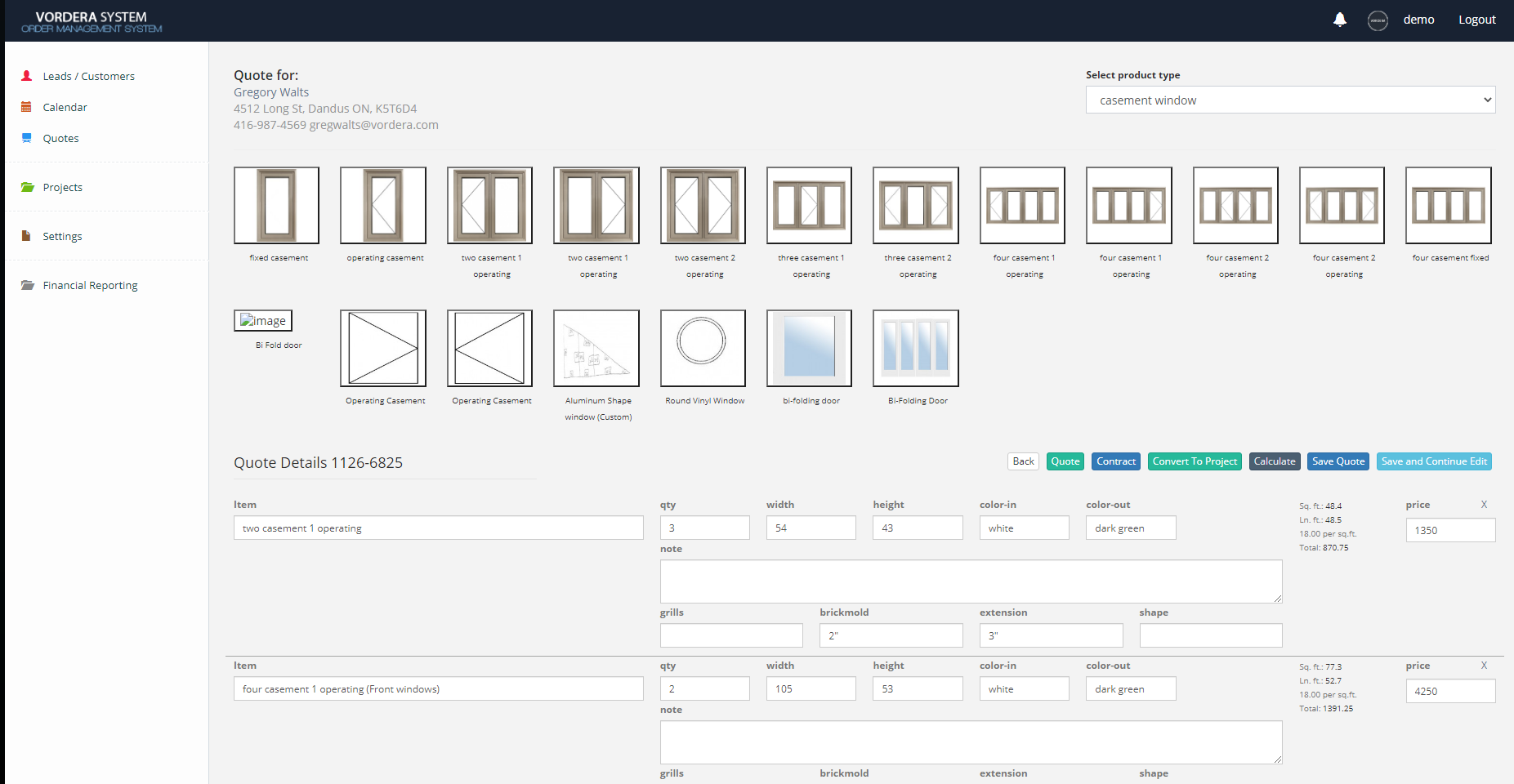Click the price field showing 4250
Image resolution: width=1514 pixels, height=784 pixels.
(x=1450, y=691)
